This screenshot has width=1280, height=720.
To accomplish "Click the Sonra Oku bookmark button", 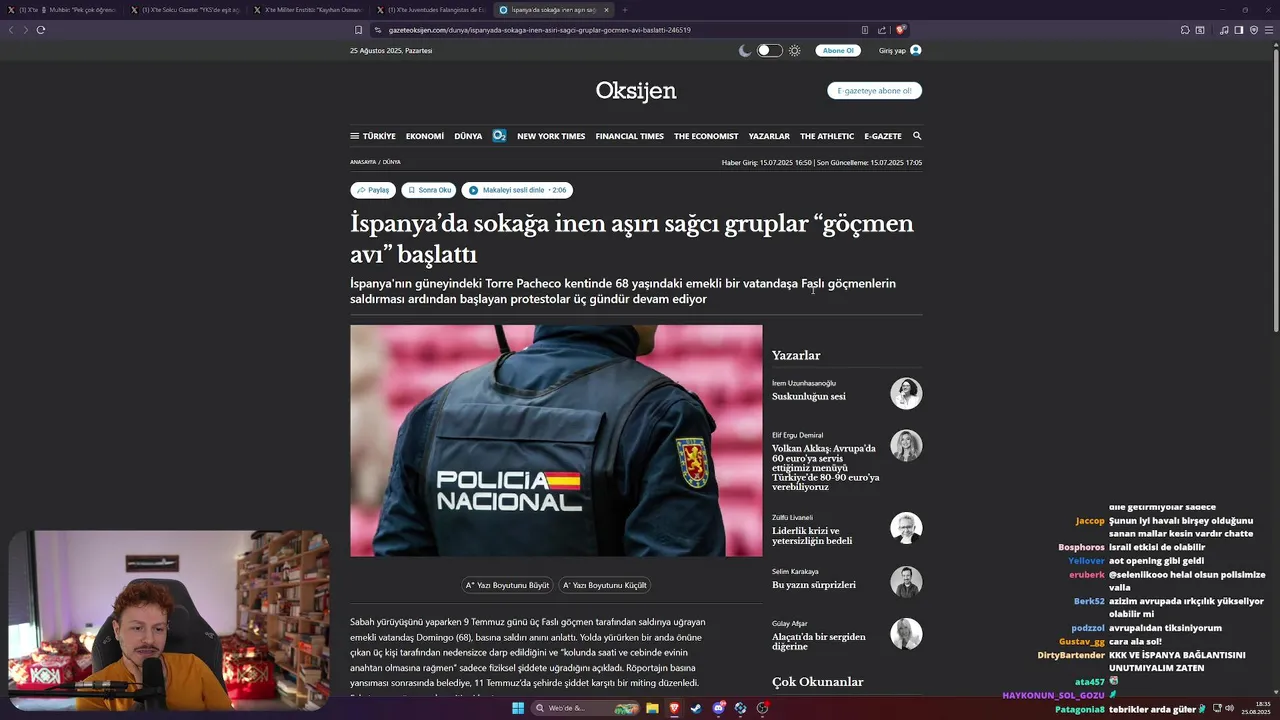I will [429, 190].
